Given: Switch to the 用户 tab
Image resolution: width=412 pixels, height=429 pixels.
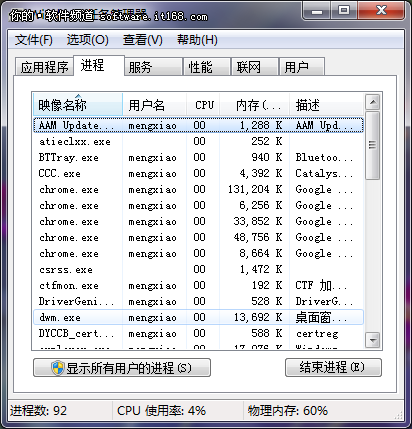Looking at the screenshot, I should pos(302,67).
